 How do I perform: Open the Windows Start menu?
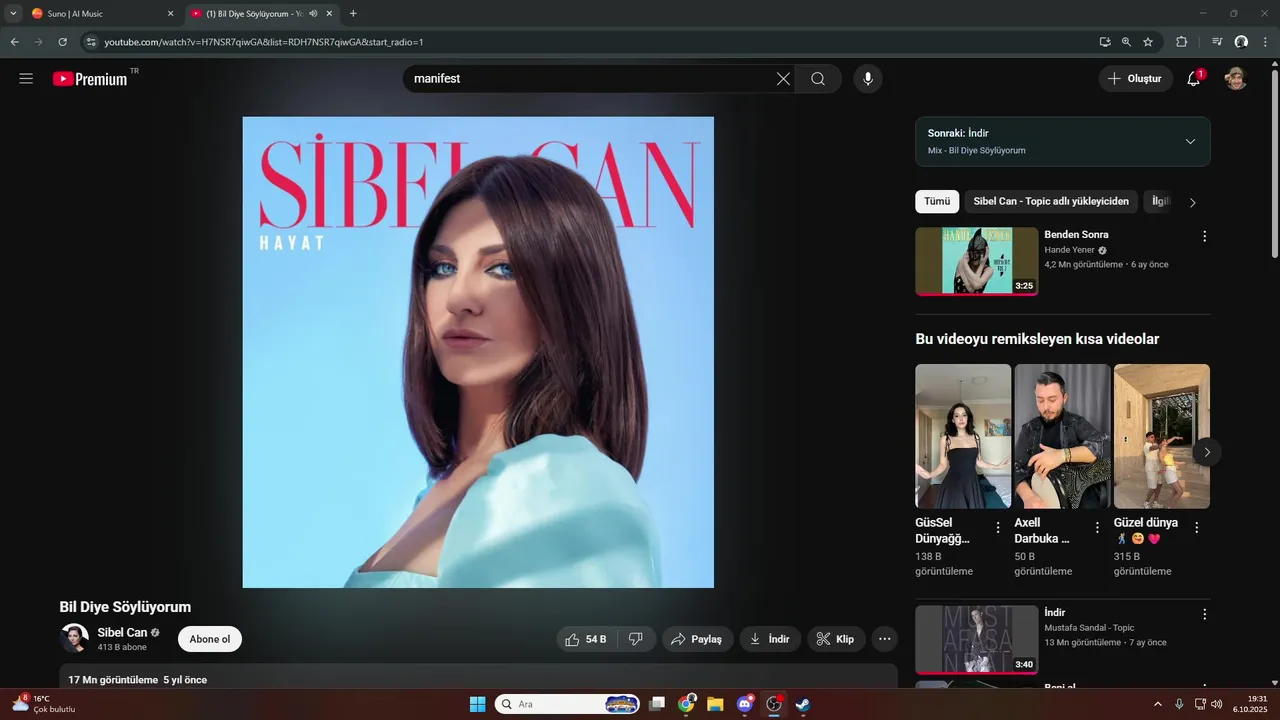coord(477,704)
